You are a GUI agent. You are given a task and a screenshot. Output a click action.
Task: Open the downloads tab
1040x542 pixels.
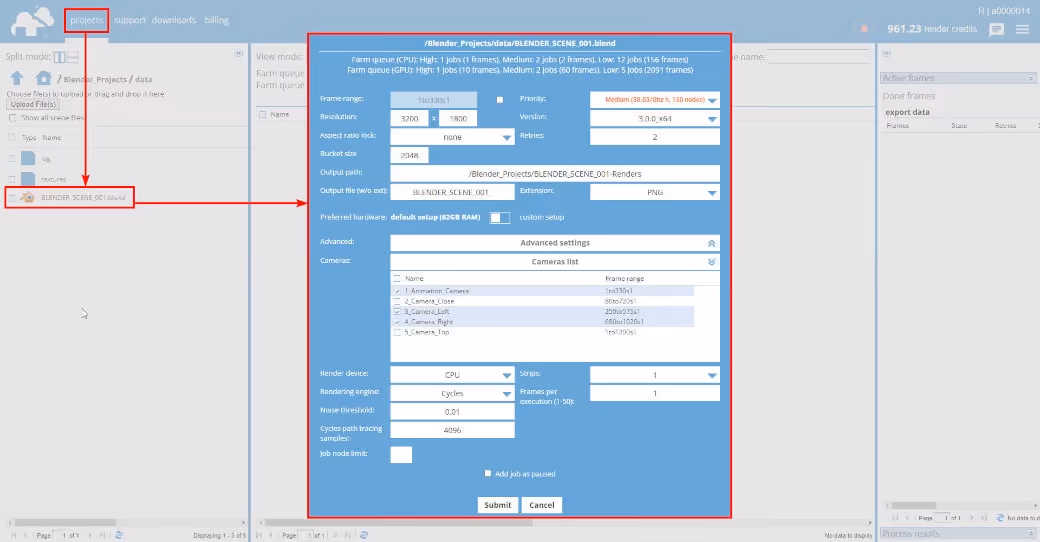(x=174, y=20)
